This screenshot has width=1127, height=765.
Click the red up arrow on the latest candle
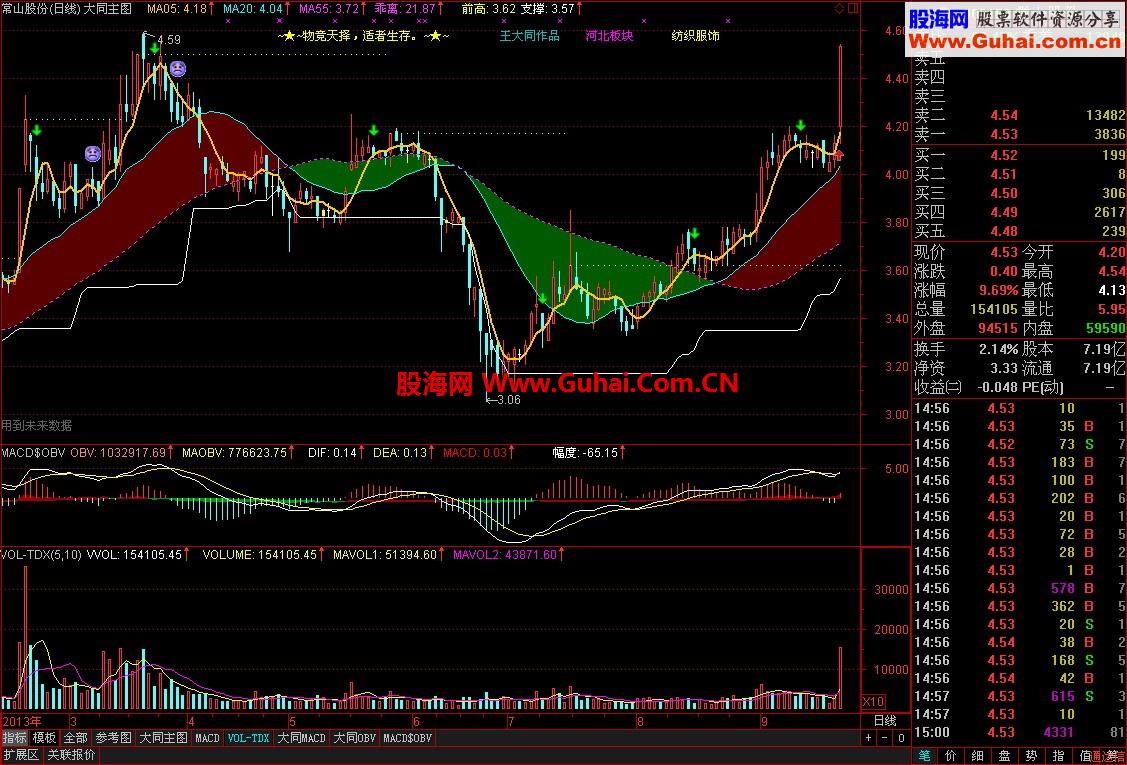[838, 155]
